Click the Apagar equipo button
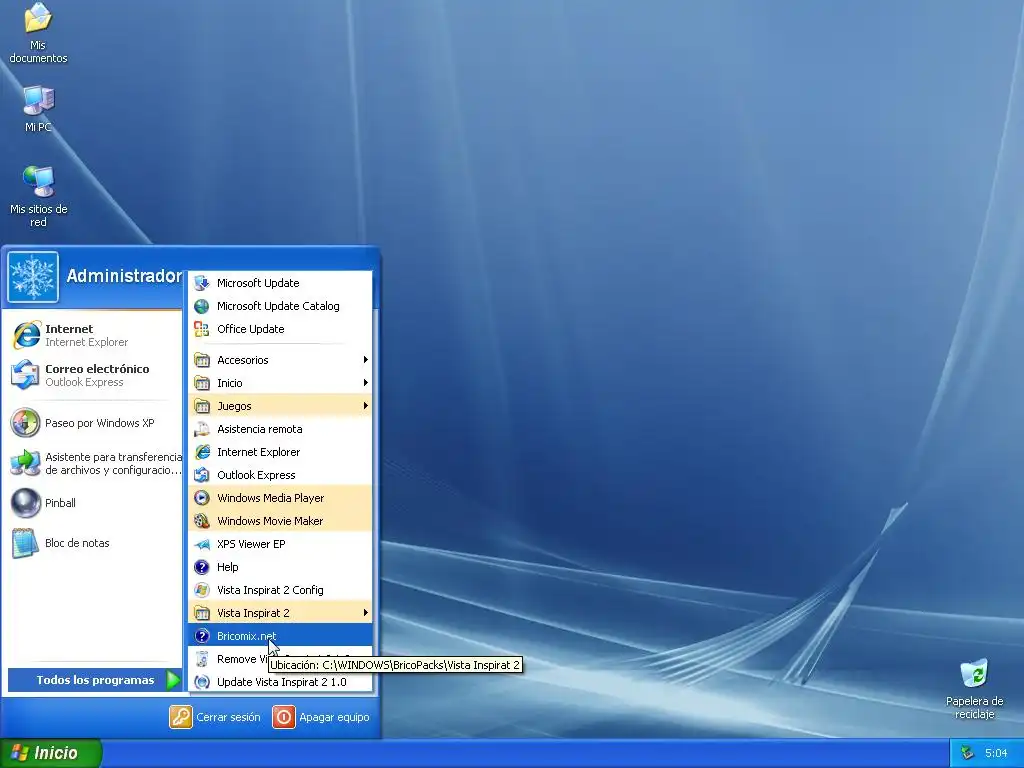Viewport: 1024px width, 768px height. click(321, 717)
